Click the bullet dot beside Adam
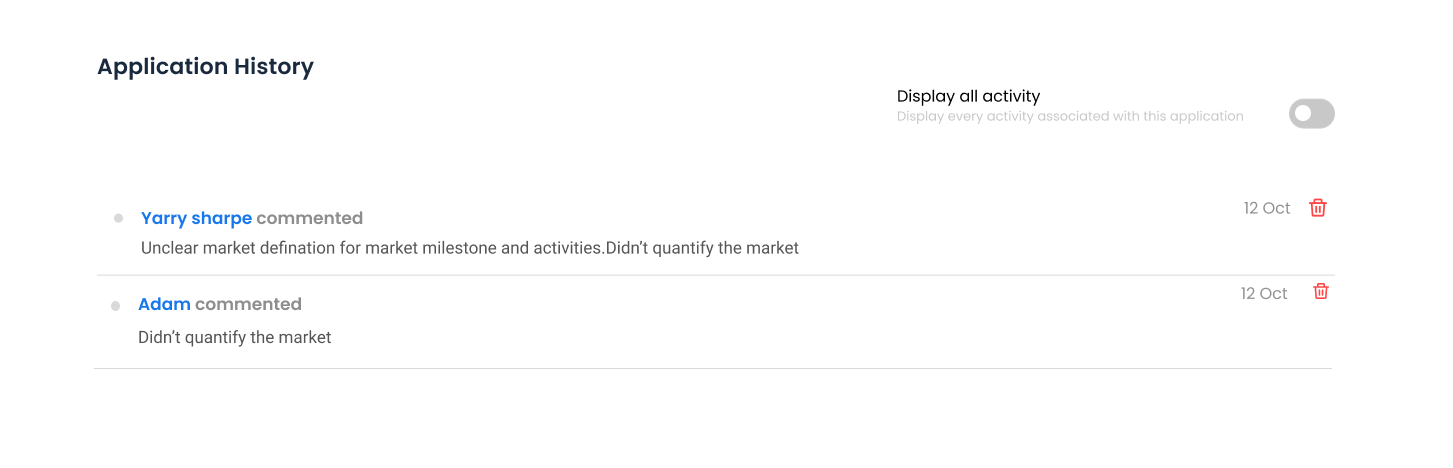The image size is (1453, 468). (x=115, y=305)
